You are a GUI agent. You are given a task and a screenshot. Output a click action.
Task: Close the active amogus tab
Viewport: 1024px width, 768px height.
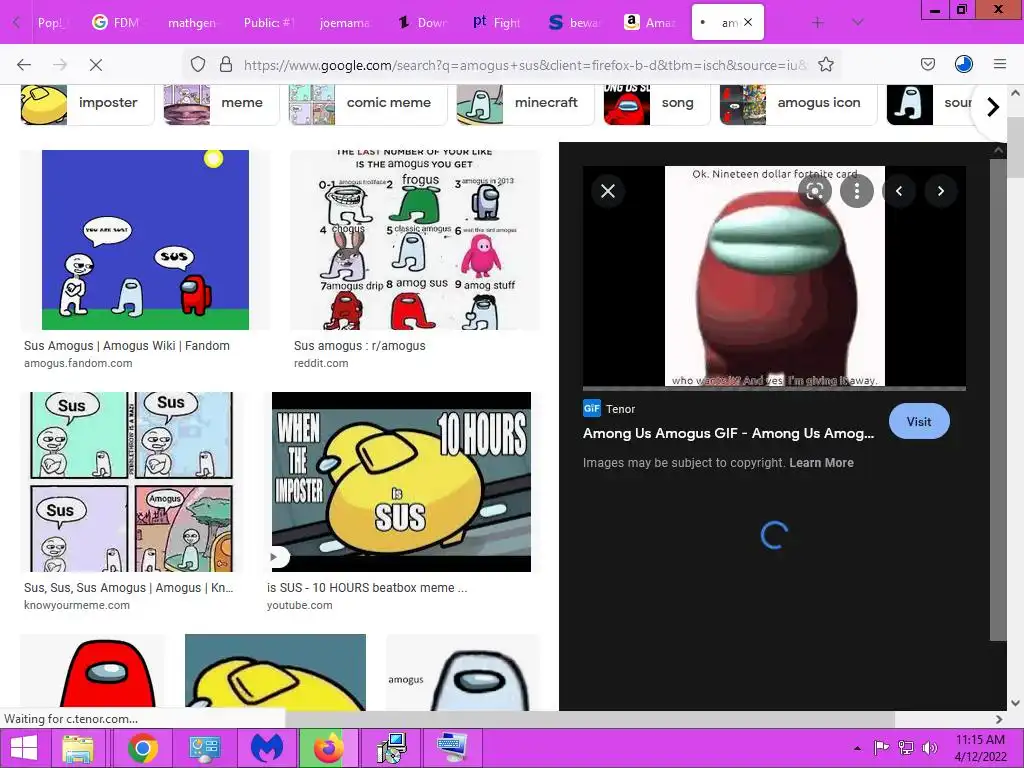coord(748,22)
